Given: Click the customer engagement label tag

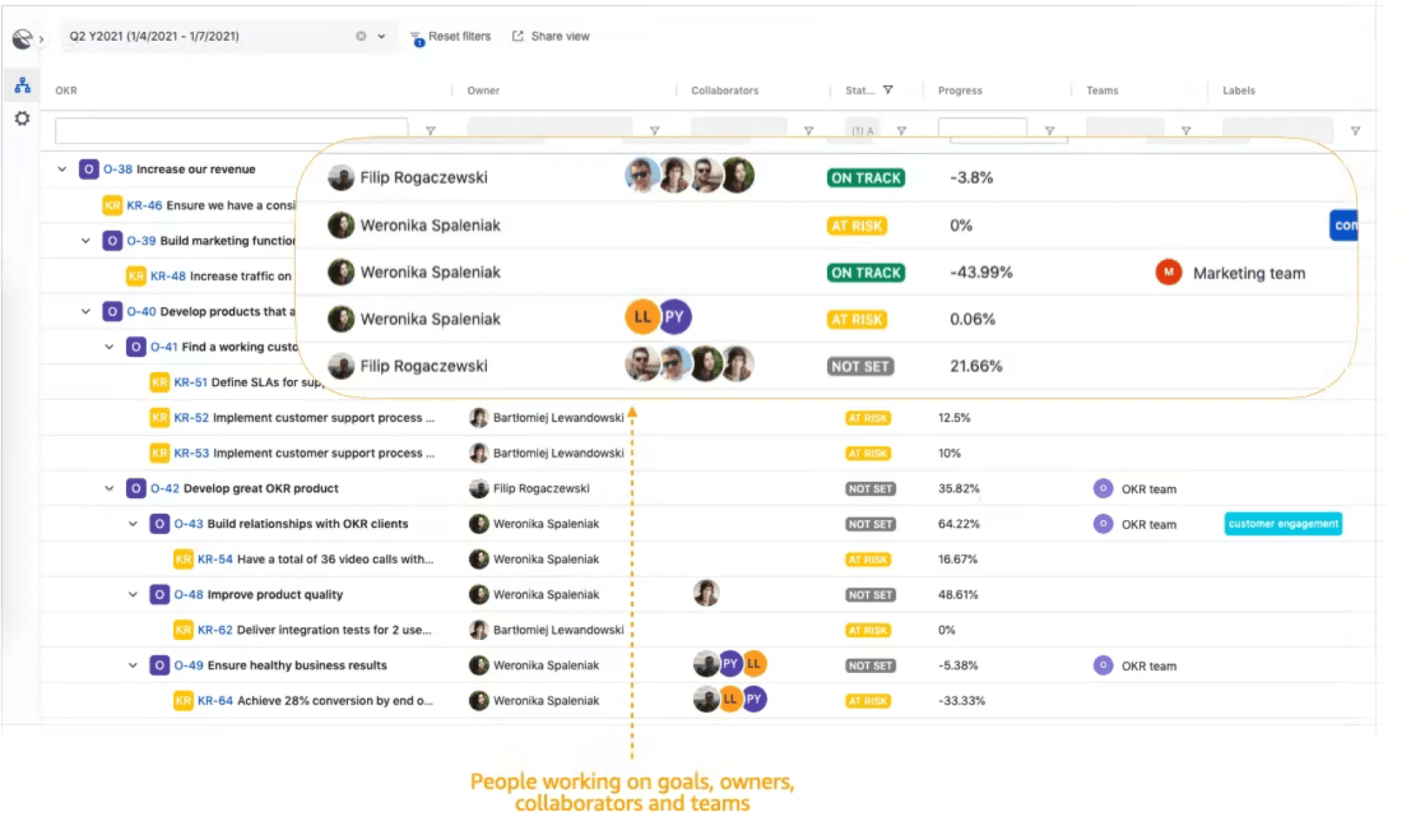Looking at the screenshot, I should 1283,524.
